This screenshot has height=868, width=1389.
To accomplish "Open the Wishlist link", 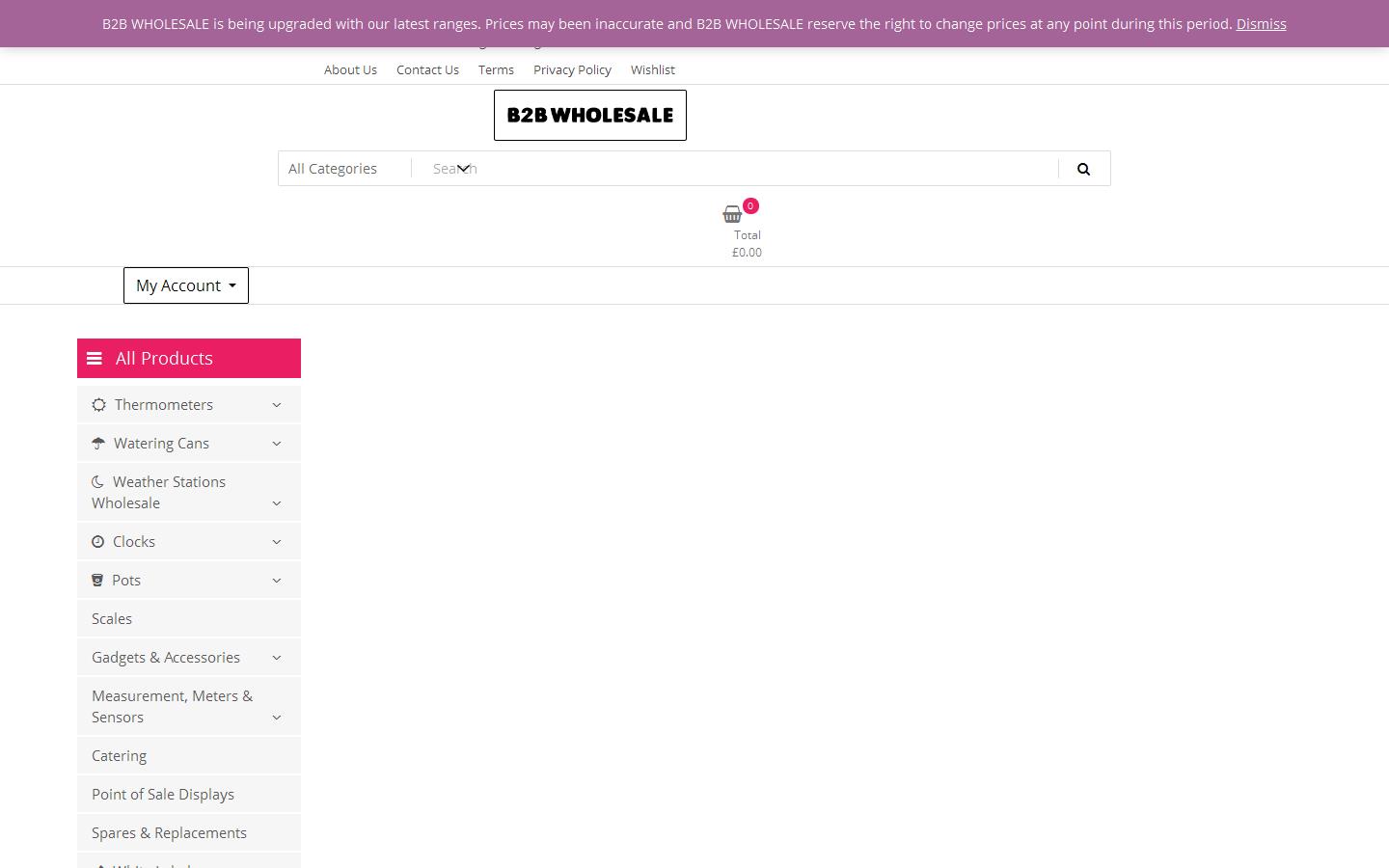I will point(653,70).
